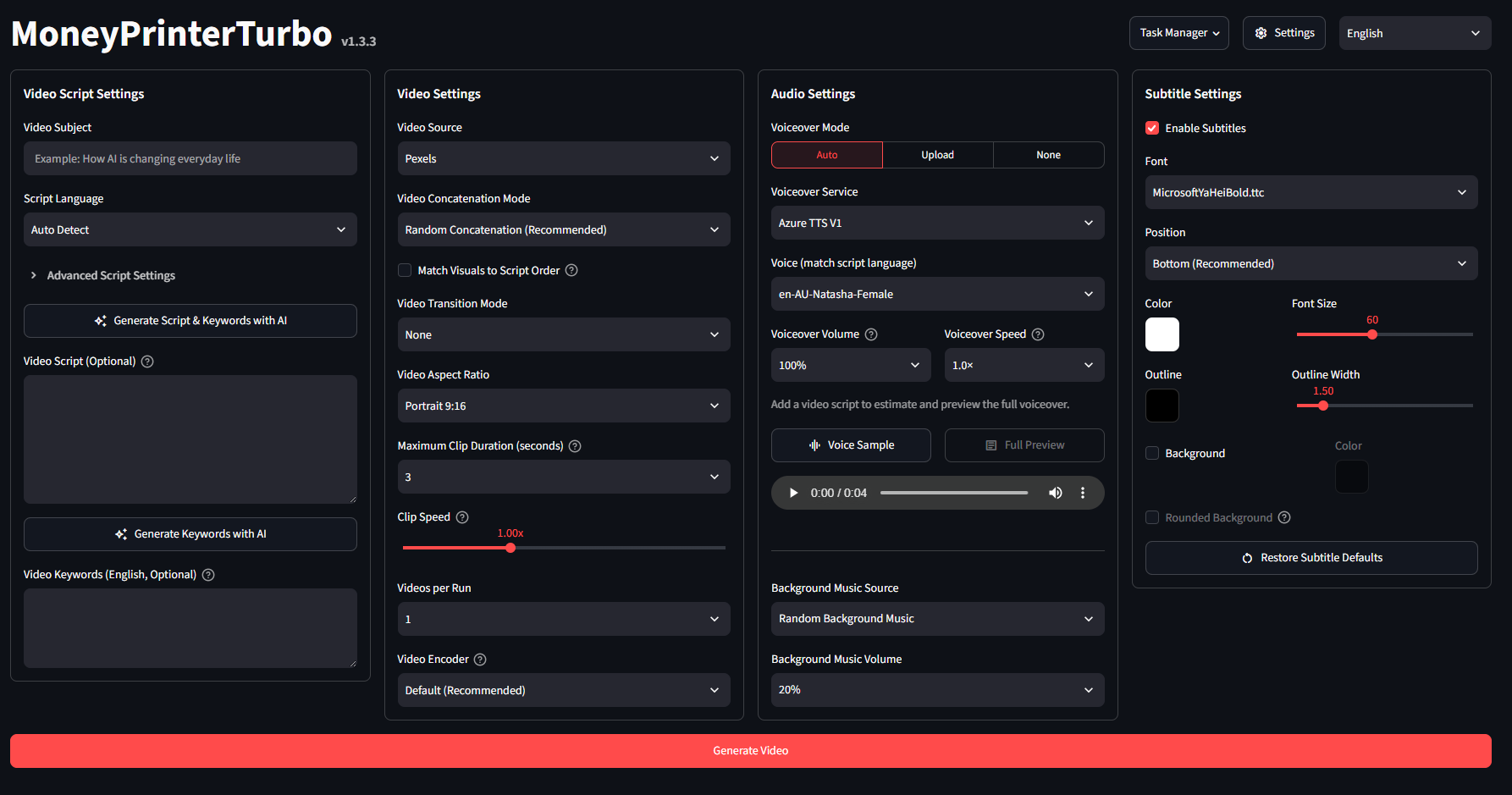Open Background Music Source dropdown
Screen dimensions: 1512x795
(x=938, y=619)
